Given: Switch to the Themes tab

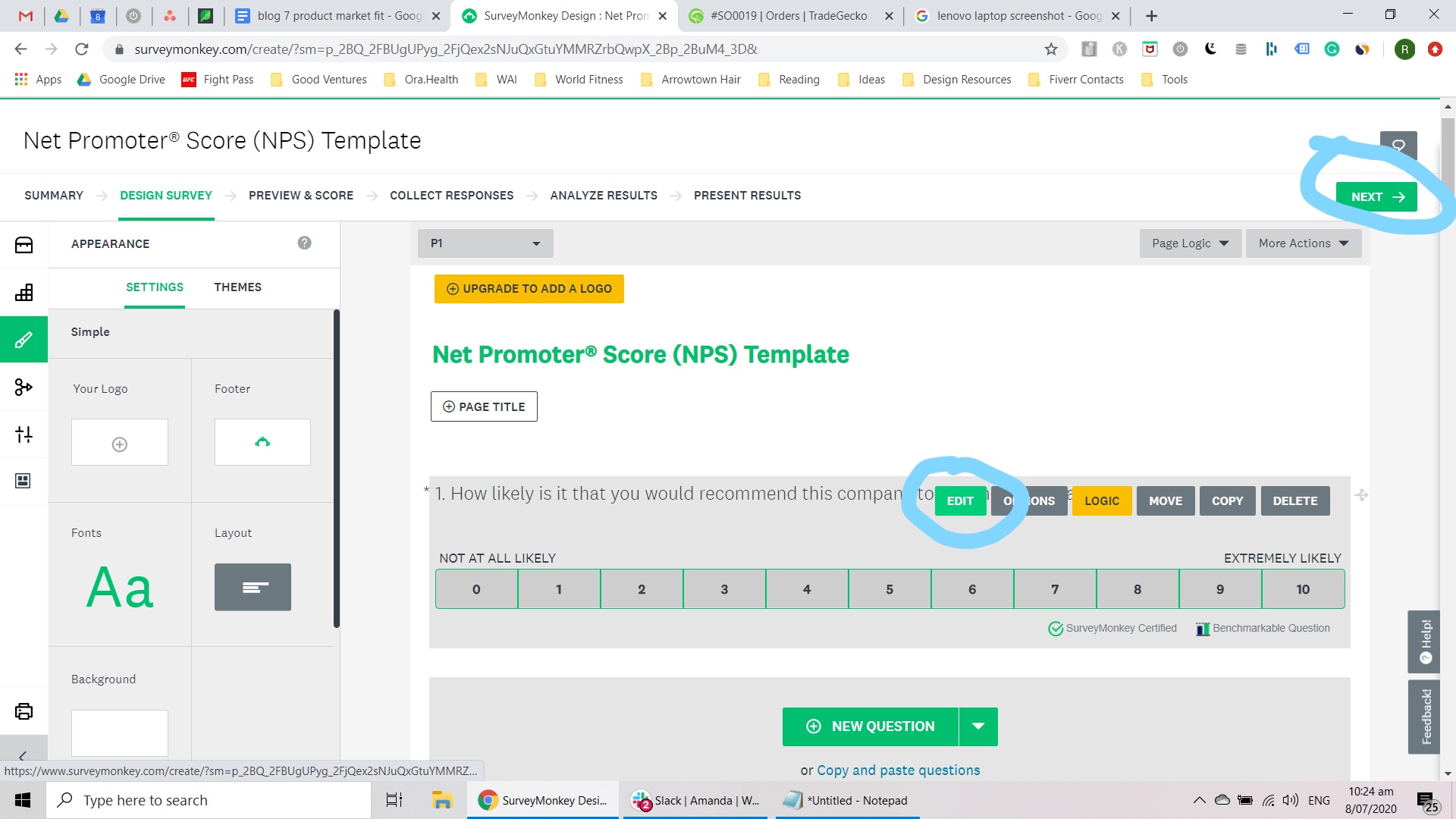Looking at the screenshot, I should pyautogui.click(x=237, y=287).
